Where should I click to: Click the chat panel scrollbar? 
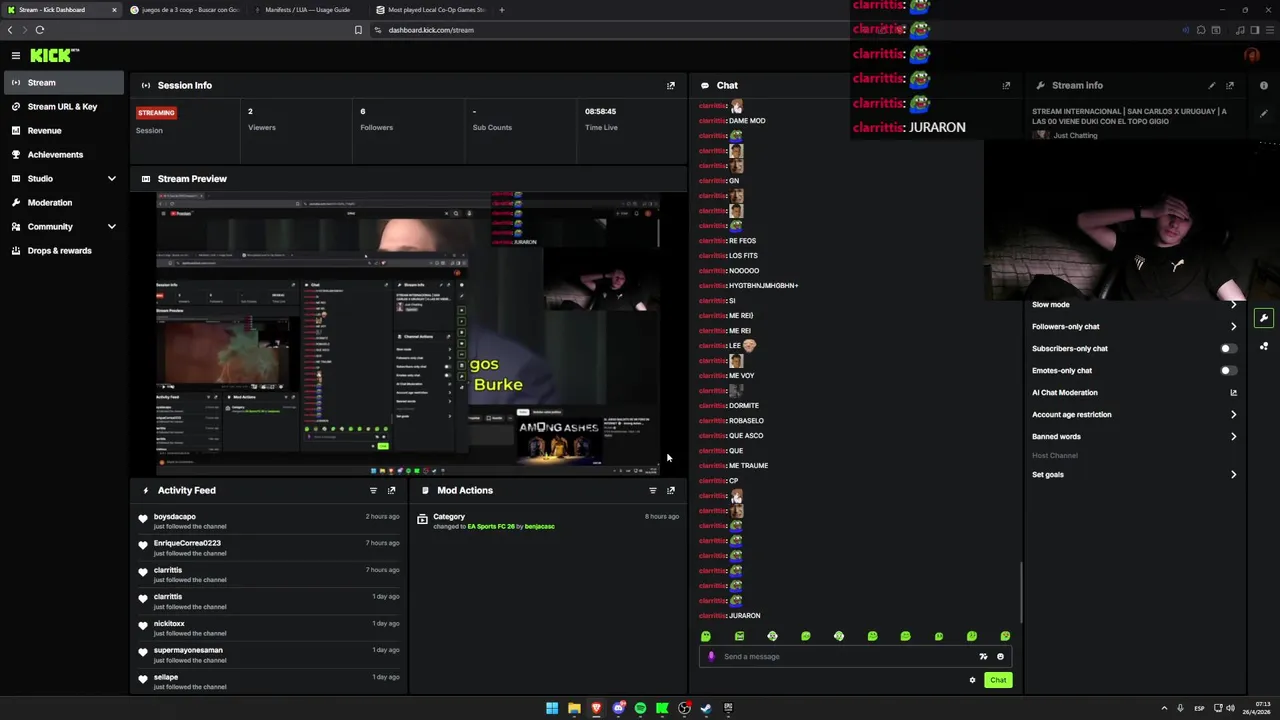tap(1021, 592)
